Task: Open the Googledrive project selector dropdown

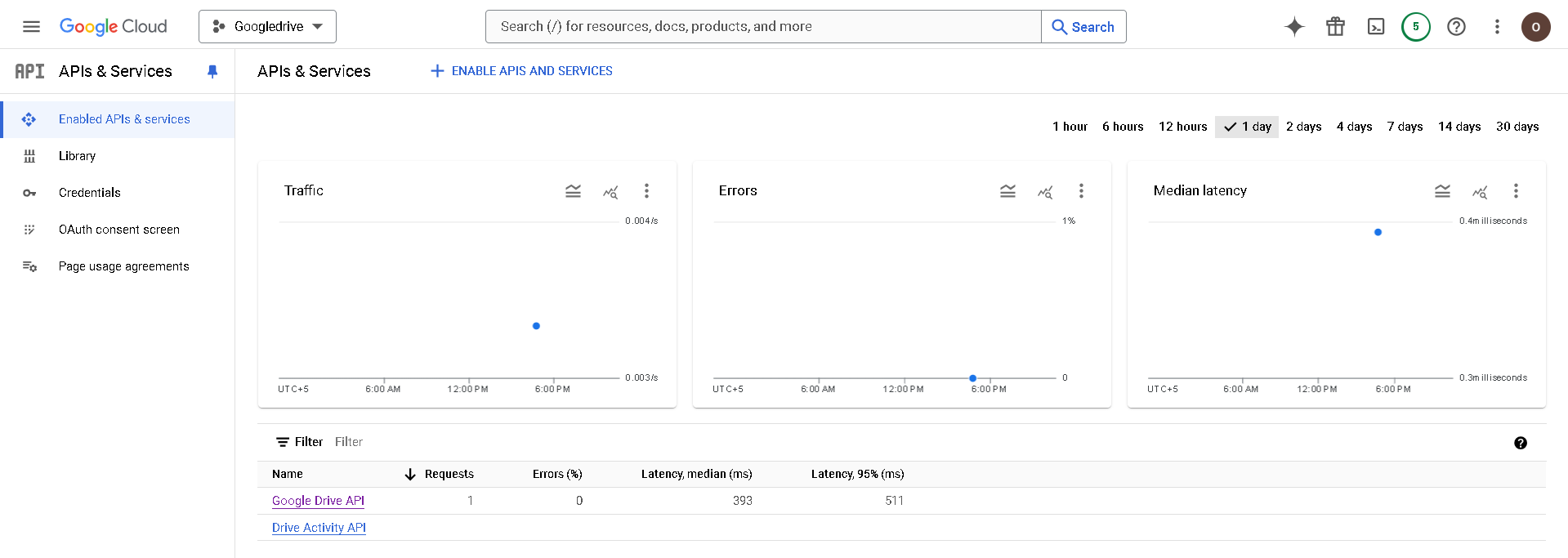Action: tap(267, 27)
